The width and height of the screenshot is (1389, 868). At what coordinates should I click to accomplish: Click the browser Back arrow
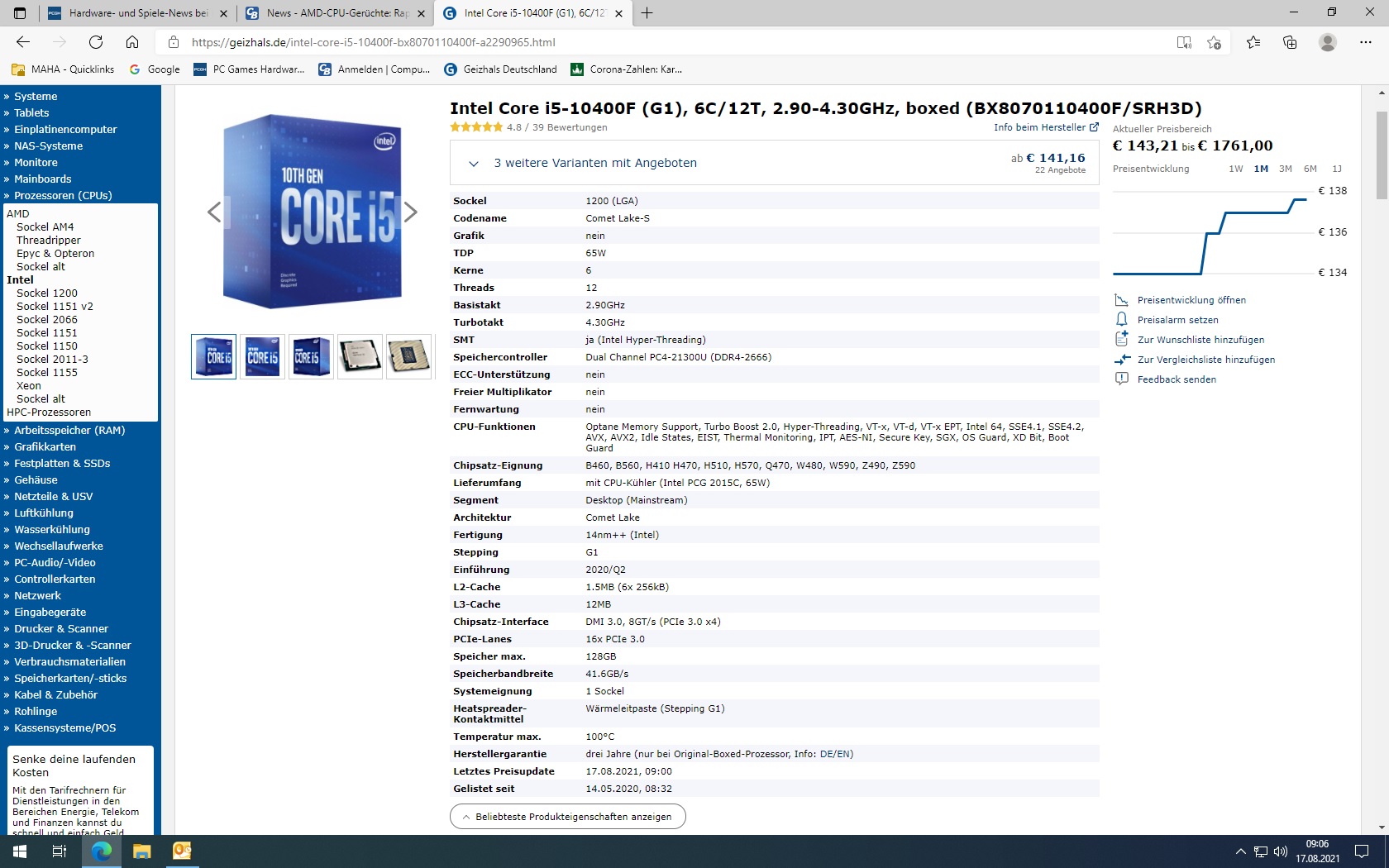23,42
